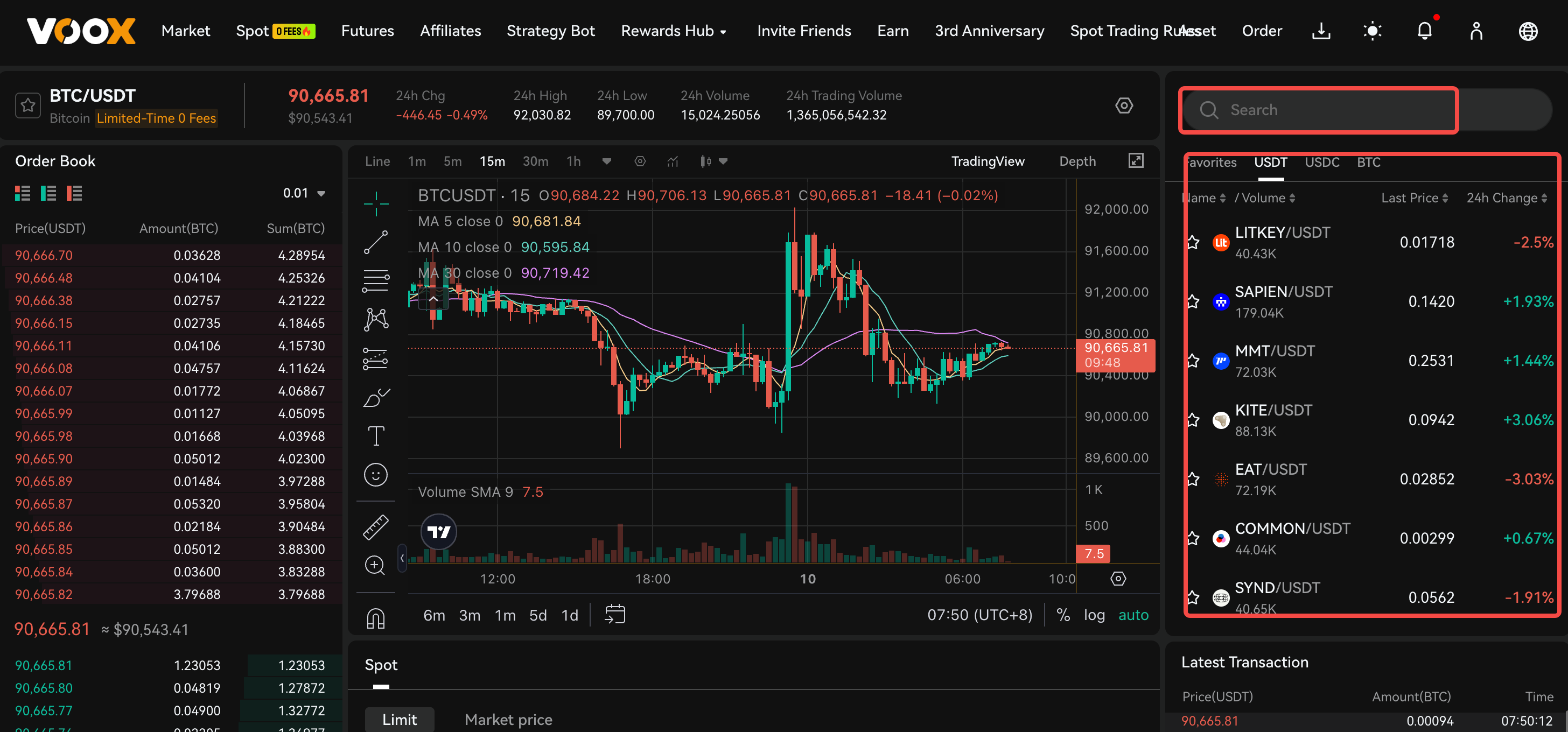Select the text annotation tool
The width and height of the screenshot is (1568, 732).
(376, 435)
